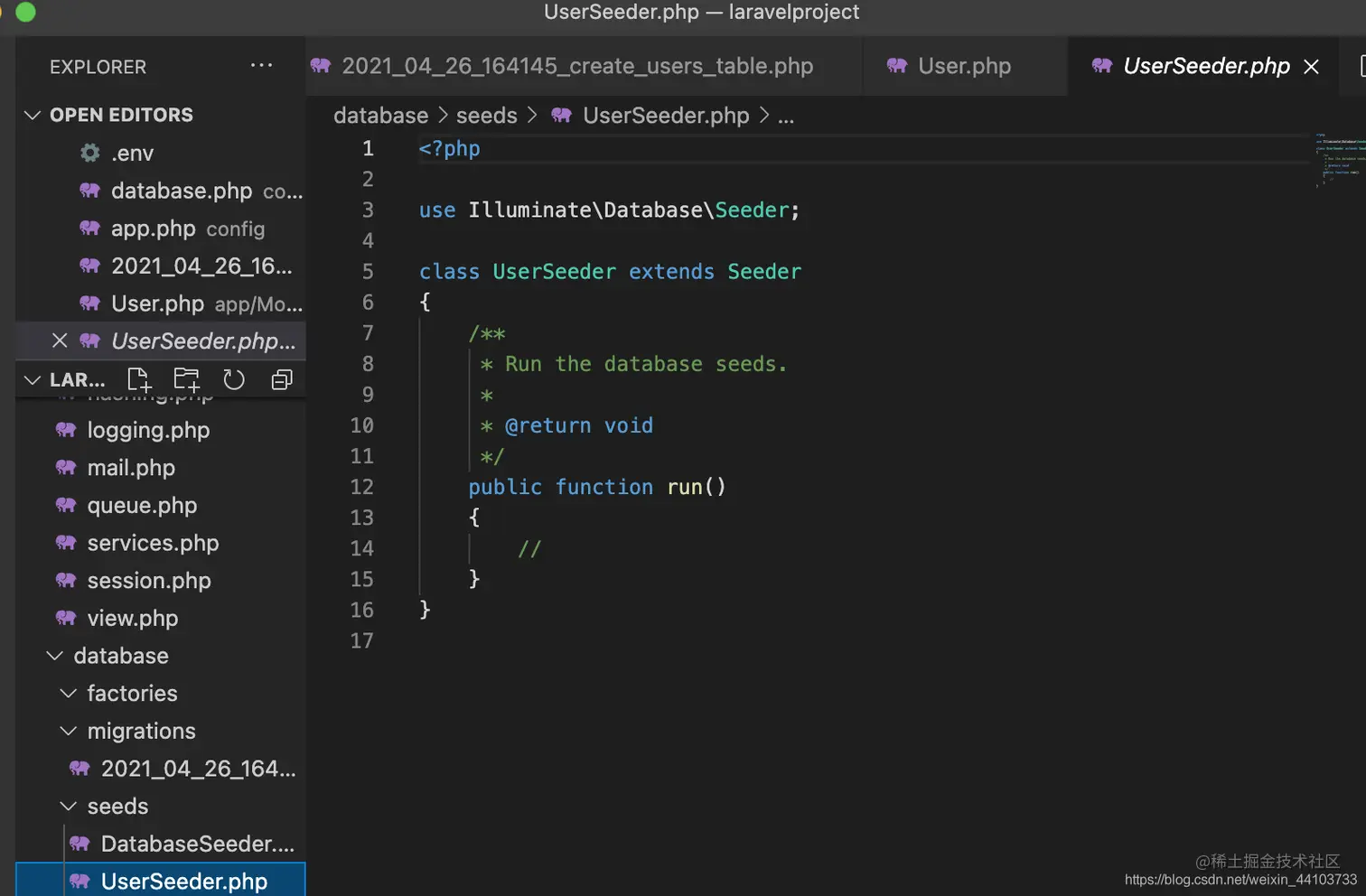Click split editor icon at tab bar edge
Viewport: 1366px width, 896px height.
point(1361,66)
